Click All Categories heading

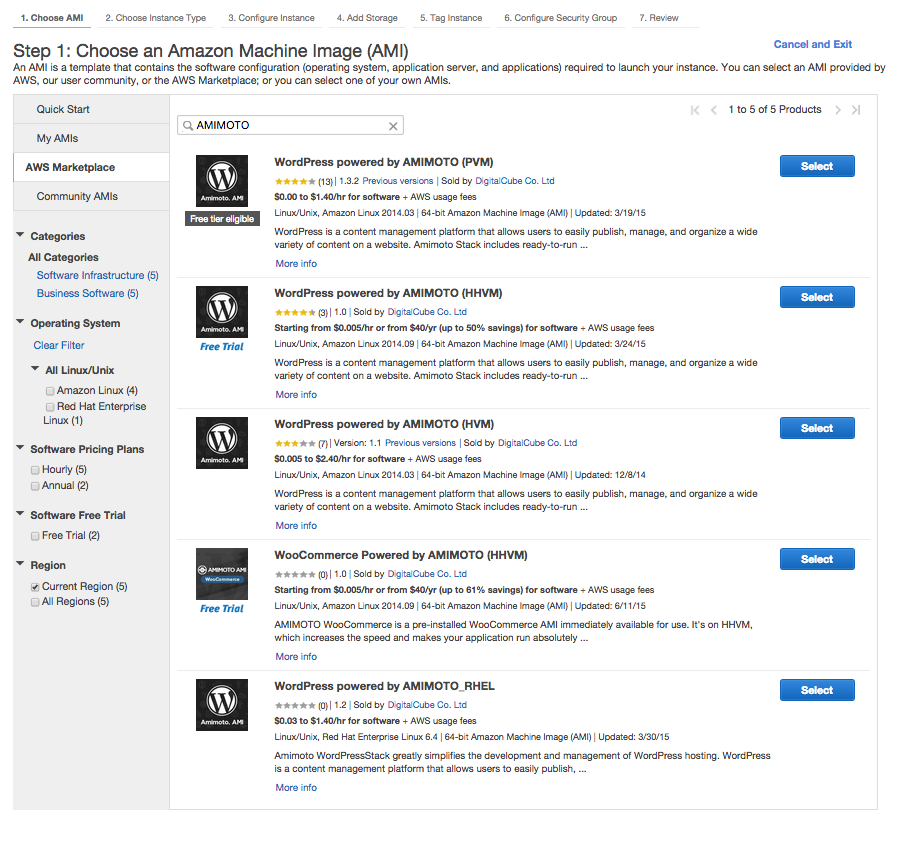pos(63,257)
